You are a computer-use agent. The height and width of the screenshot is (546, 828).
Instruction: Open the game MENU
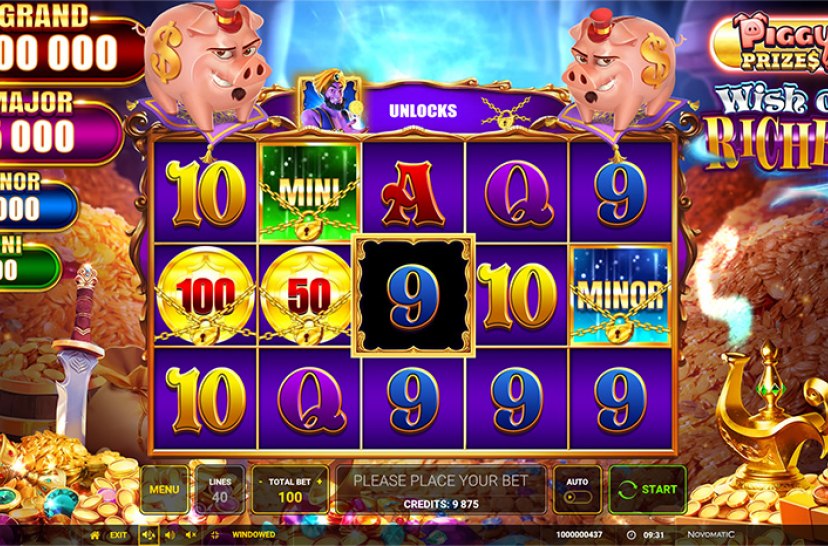point(164,489)
